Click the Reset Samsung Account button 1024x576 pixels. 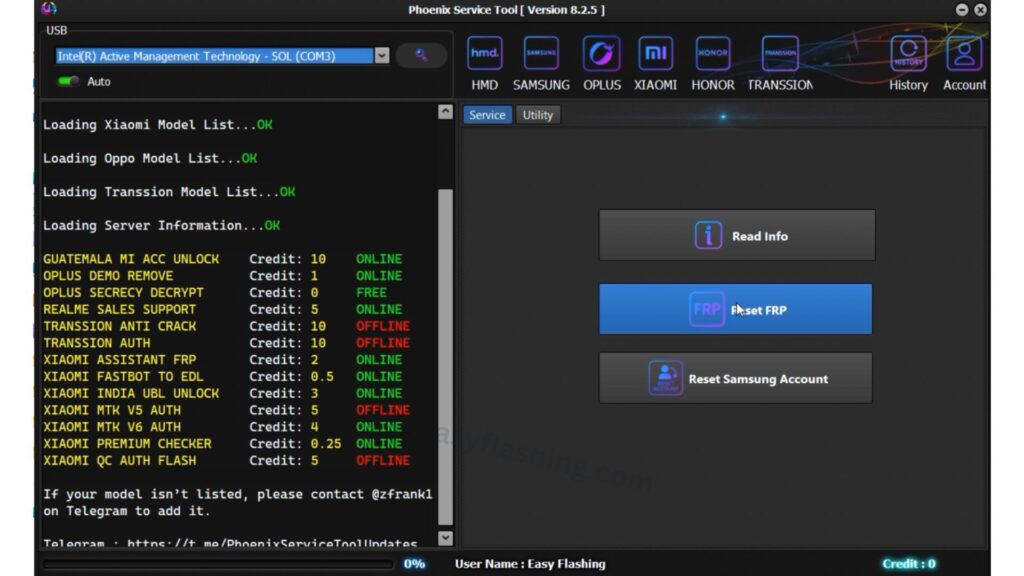[736, 378]
